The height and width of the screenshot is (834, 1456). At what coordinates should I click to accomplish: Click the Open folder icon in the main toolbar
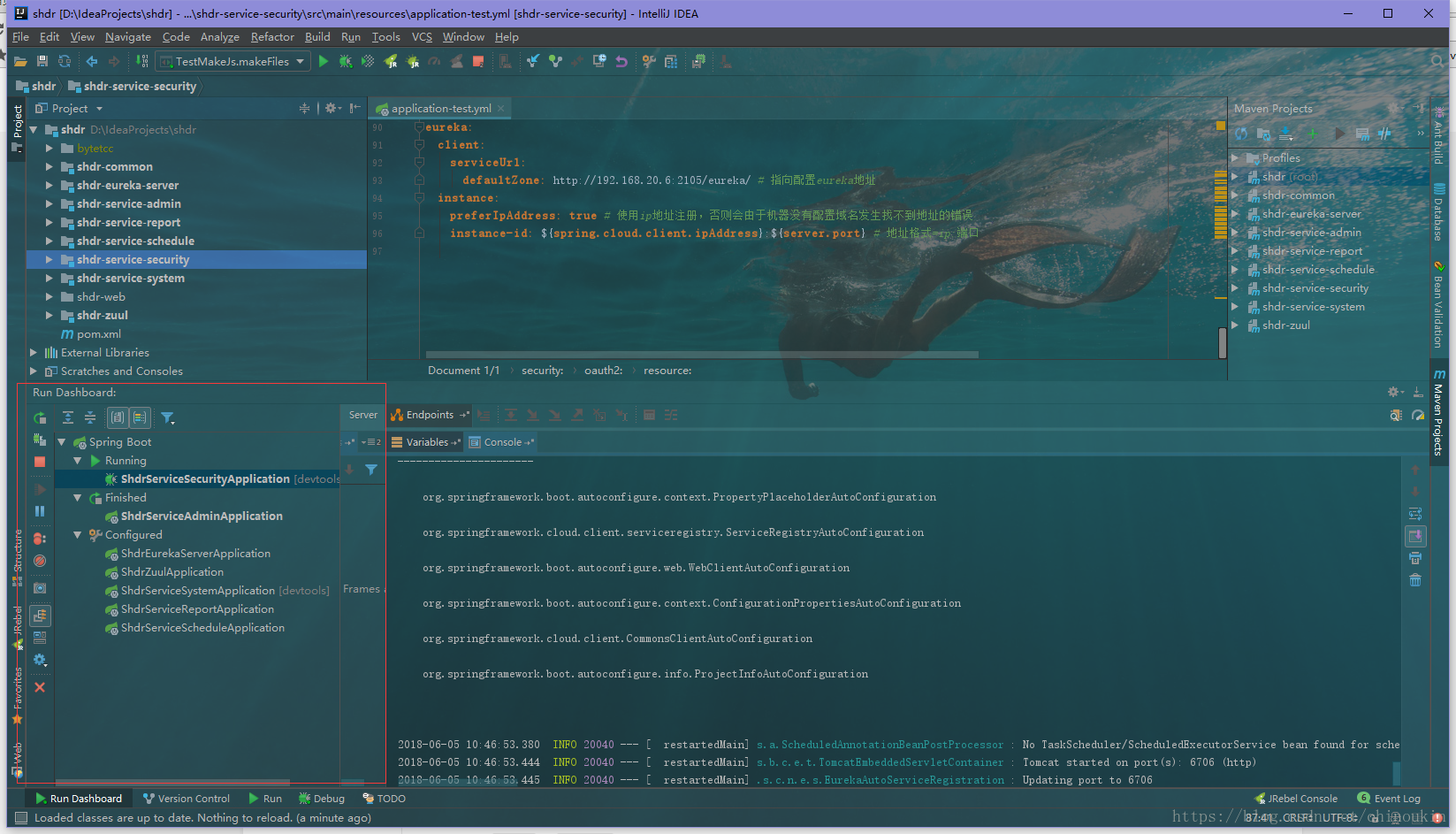pos(19,61)
